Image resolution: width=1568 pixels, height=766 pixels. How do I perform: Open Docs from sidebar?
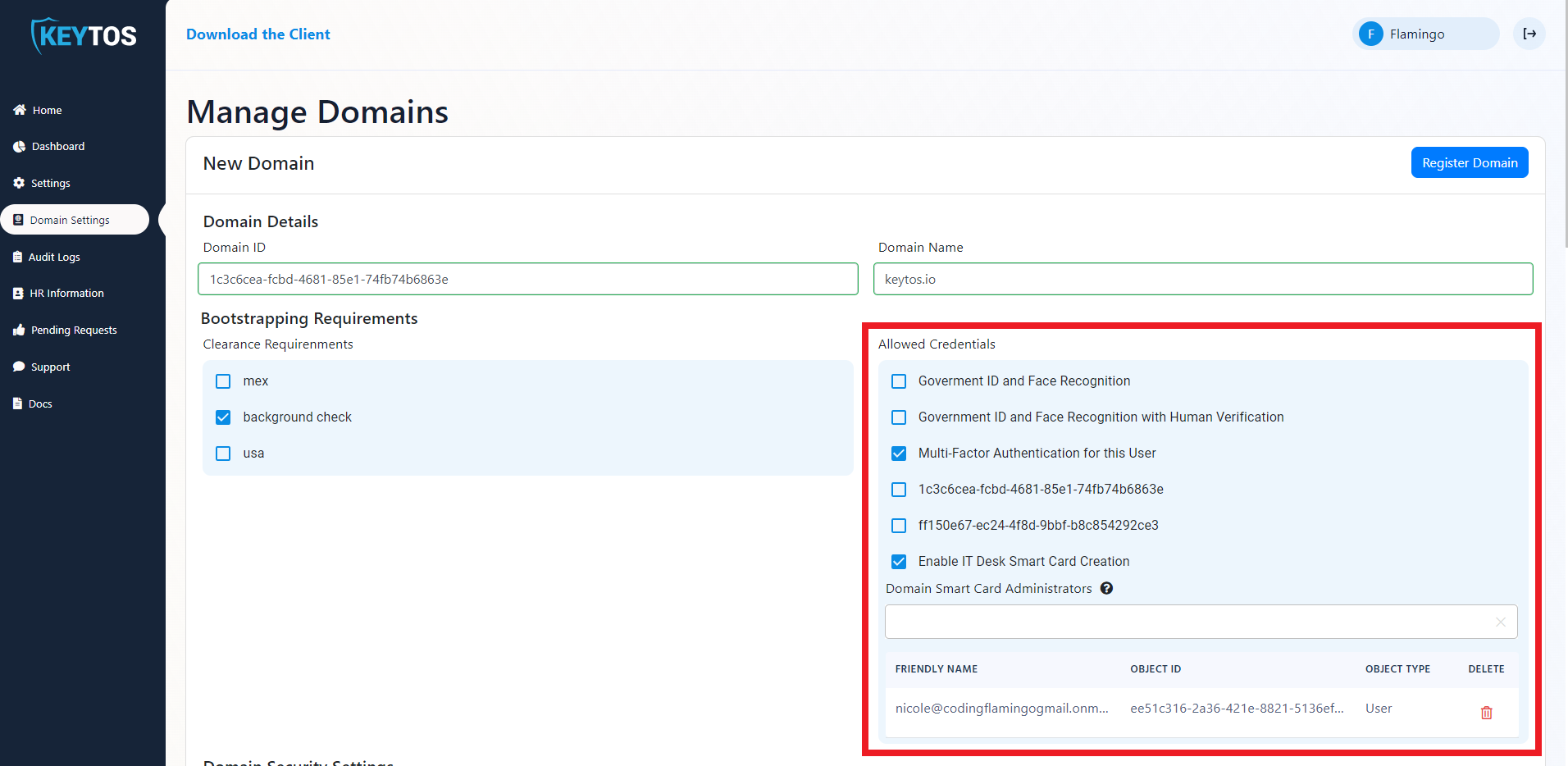pos(40,404)
